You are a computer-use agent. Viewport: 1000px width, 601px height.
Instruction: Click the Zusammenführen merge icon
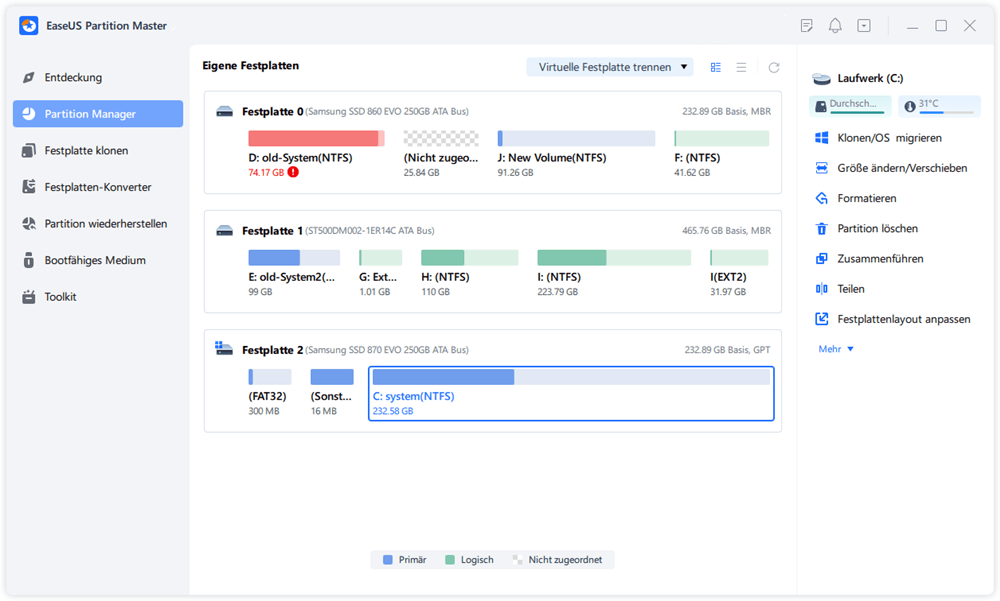(x=822, y=259)
